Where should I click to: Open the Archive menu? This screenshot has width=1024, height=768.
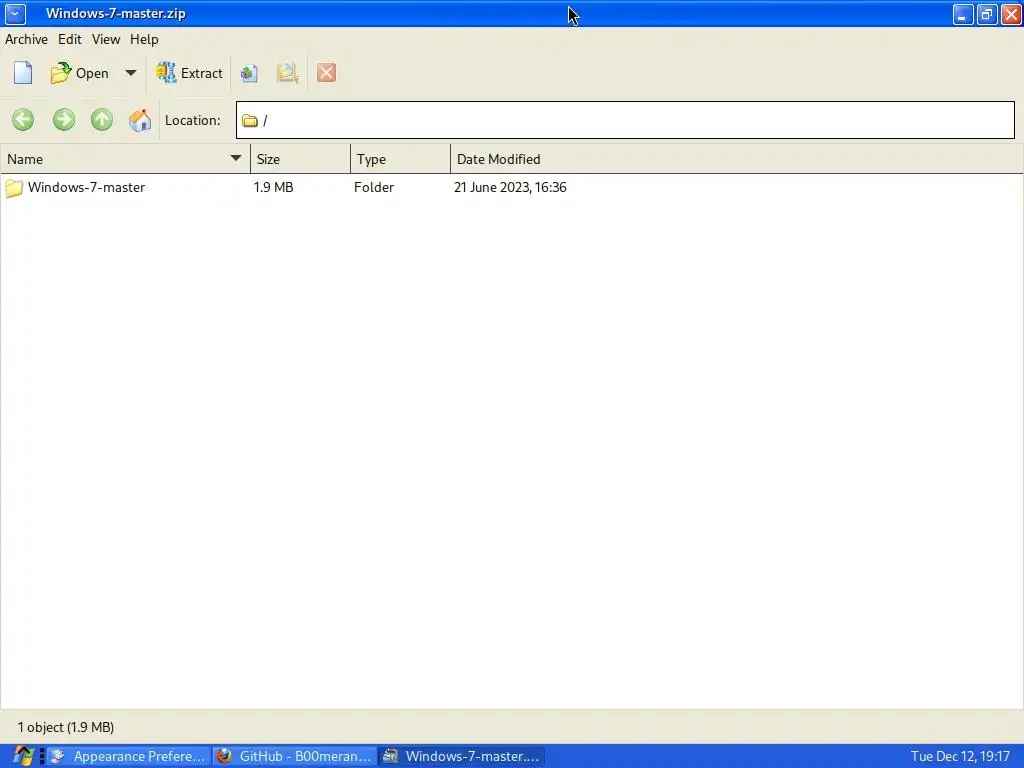(x=26, y=39)
